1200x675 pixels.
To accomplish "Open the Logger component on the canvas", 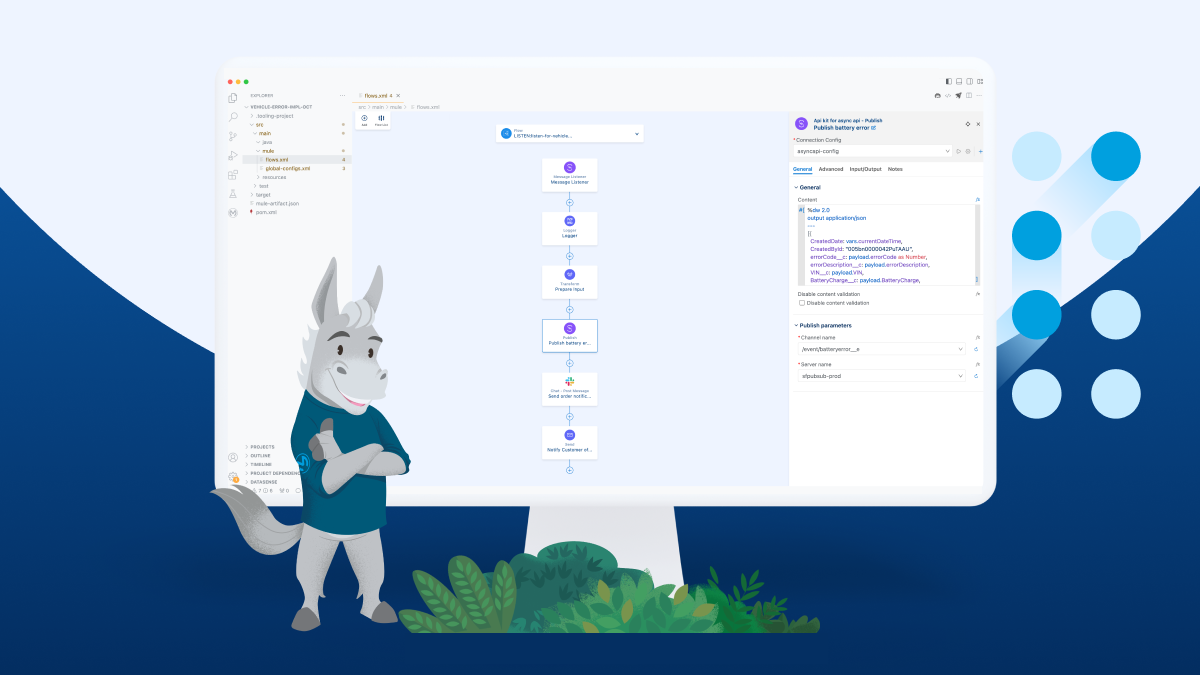I will pyautogui.click(x=569, y=228).
